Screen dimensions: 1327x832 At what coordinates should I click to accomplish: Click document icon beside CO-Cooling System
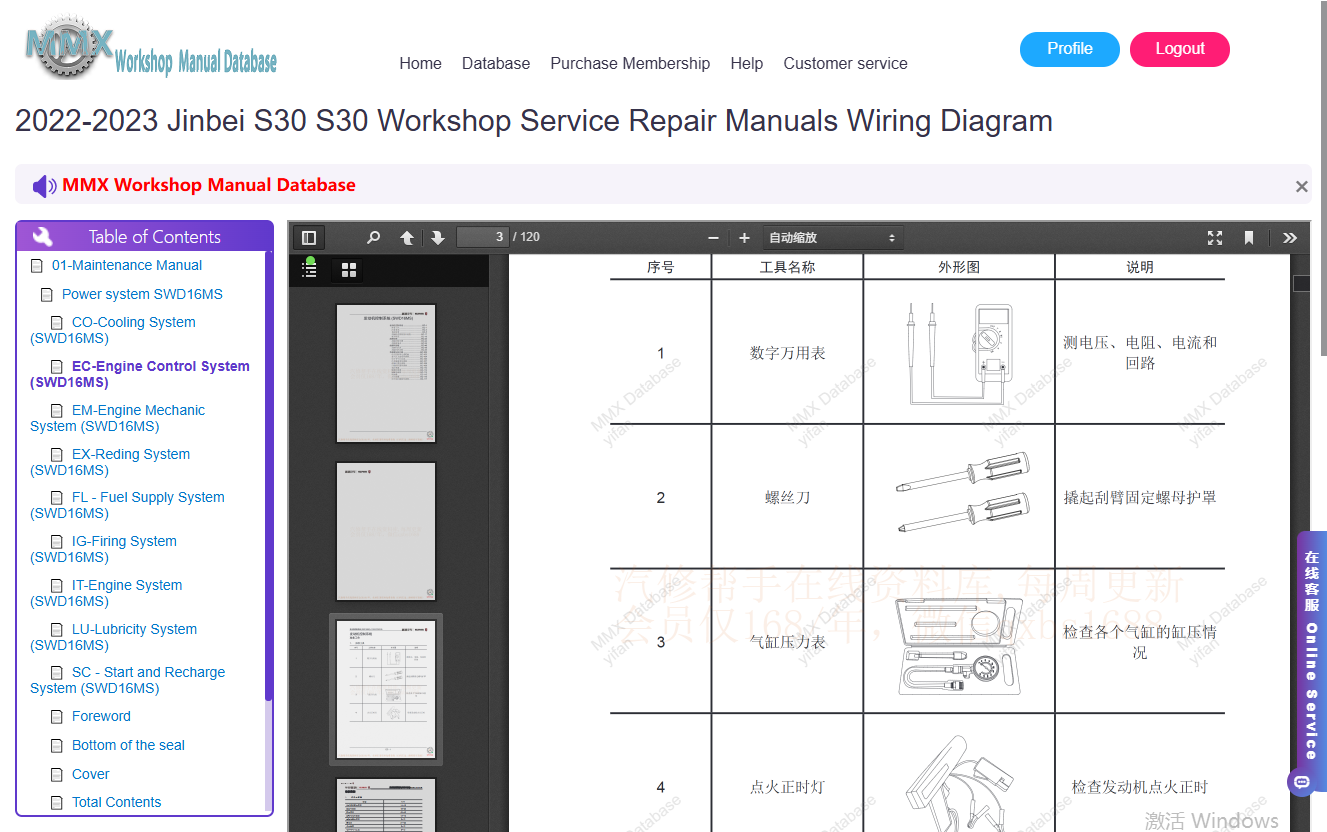click(x=57, y=323)
